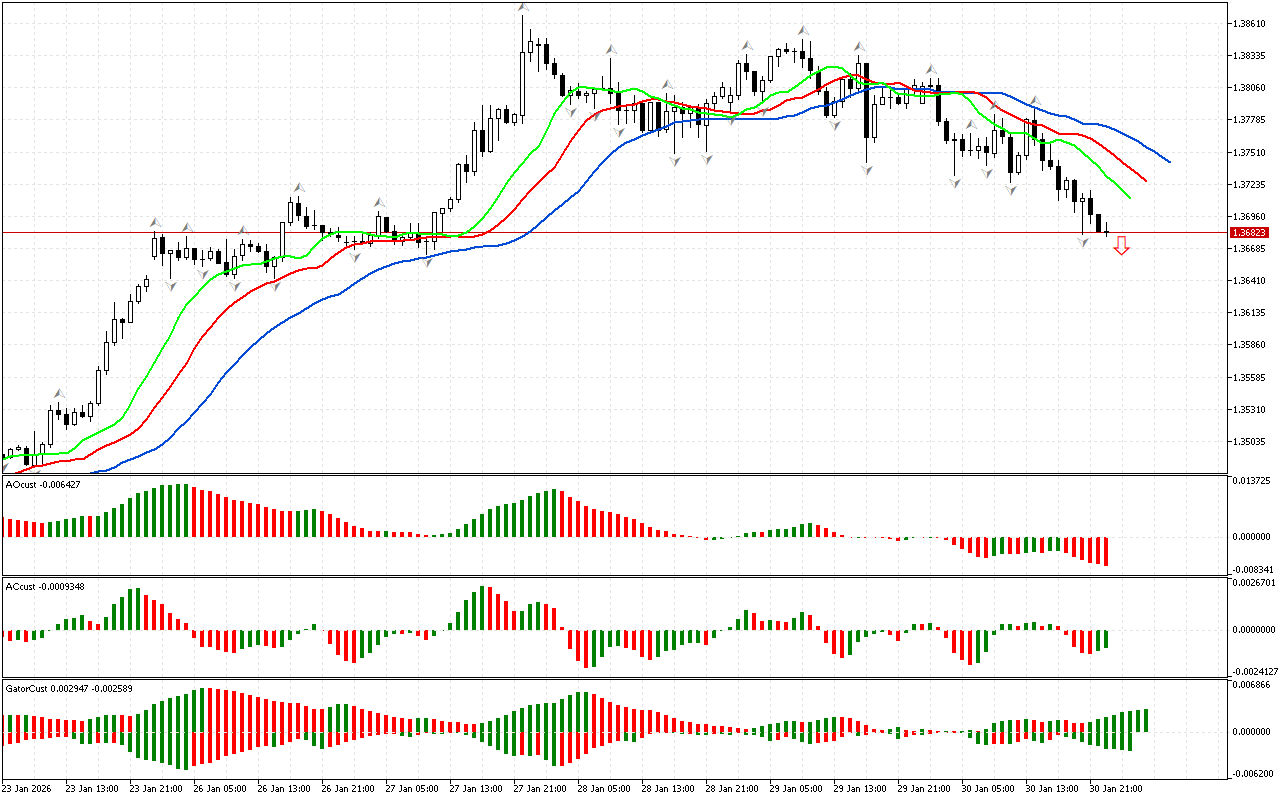This screenshot has height=800, width=1280.
Task: Select the up fractal above the highest peak
Action: click(522, 8)
